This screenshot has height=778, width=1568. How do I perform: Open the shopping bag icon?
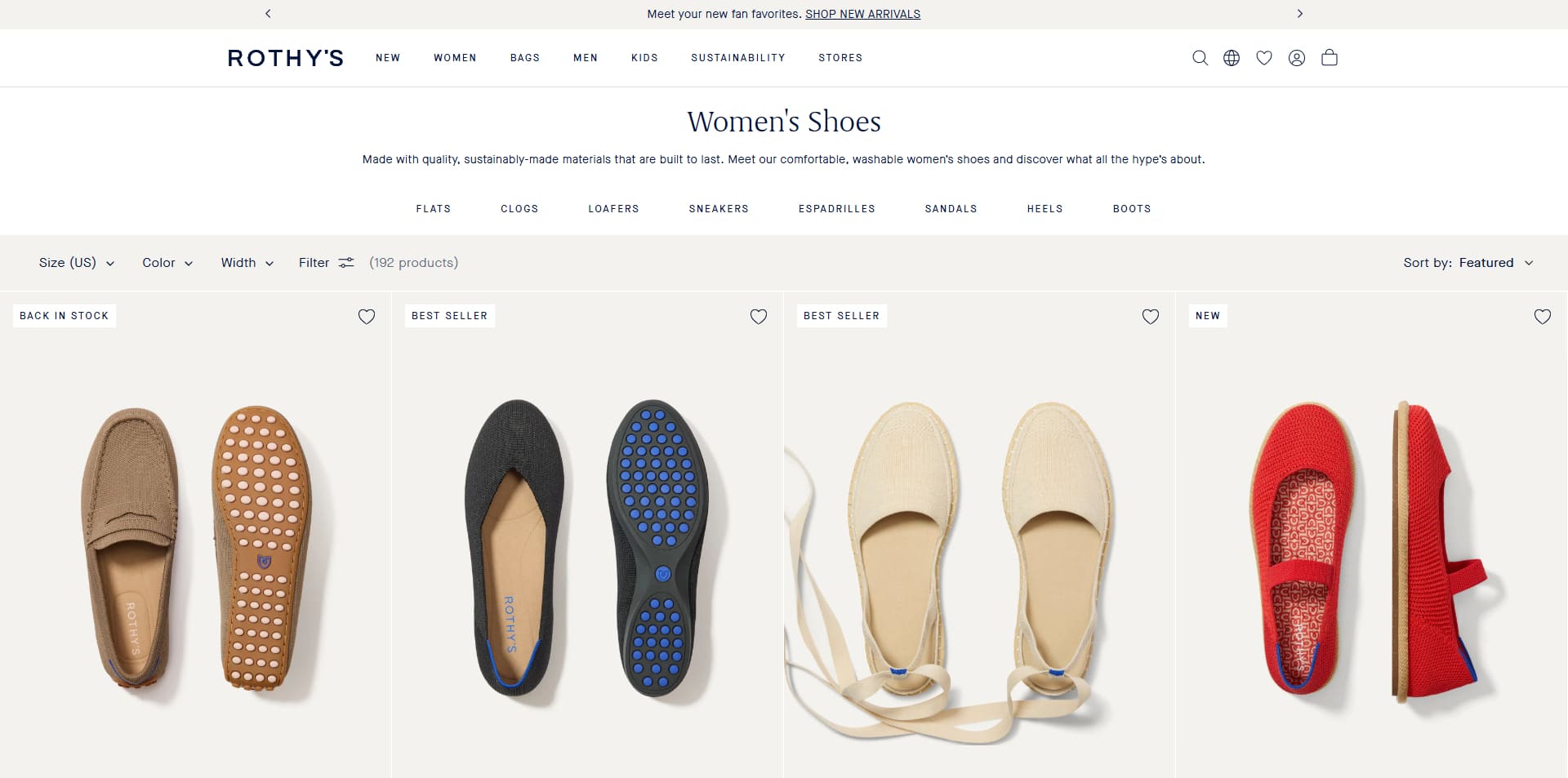[x=1330, y=58]
